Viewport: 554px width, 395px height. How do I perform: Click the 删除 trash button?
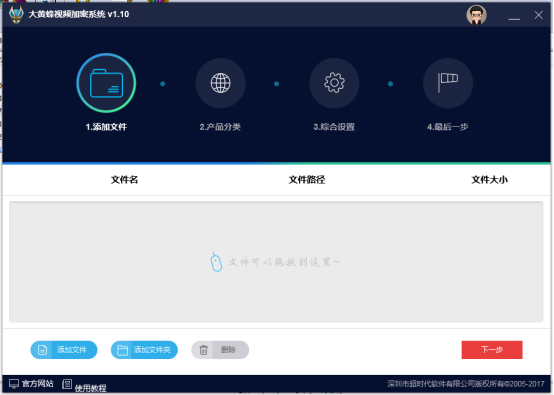(x=220, y=350)
